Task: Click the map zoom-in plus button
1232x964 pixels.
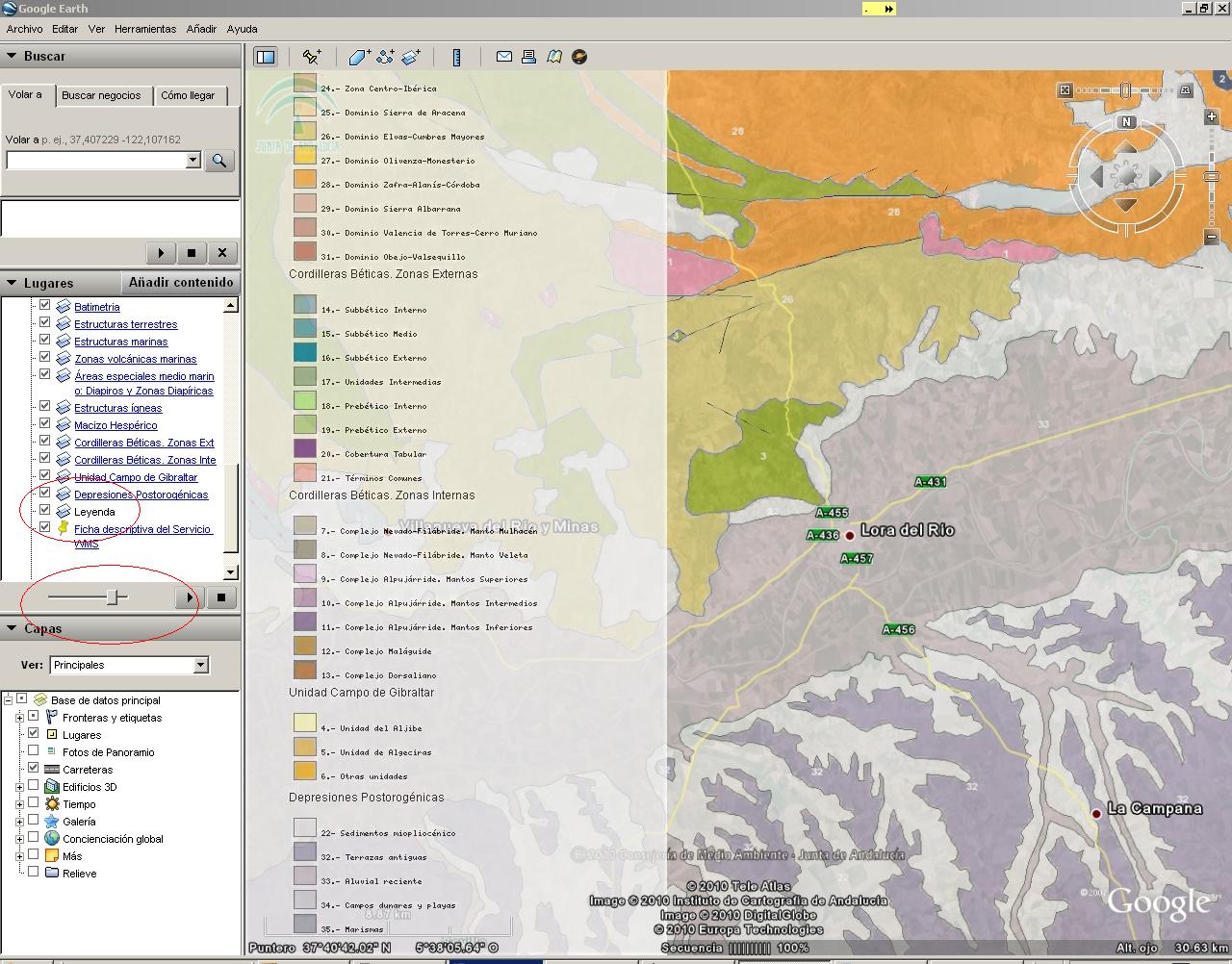Action: [1212, 117]
